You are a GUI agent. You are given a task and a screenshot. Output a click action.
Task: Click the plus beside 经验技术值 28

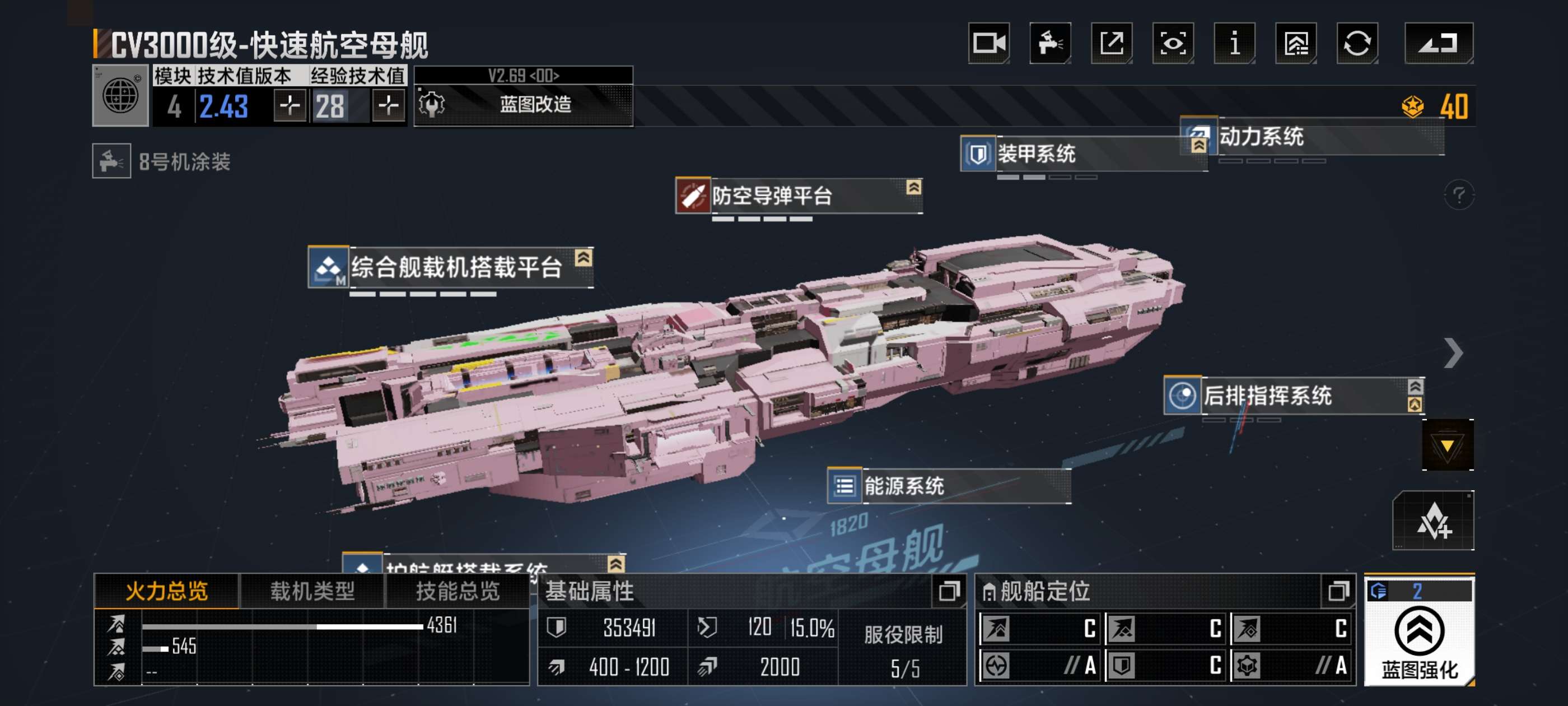388,106
